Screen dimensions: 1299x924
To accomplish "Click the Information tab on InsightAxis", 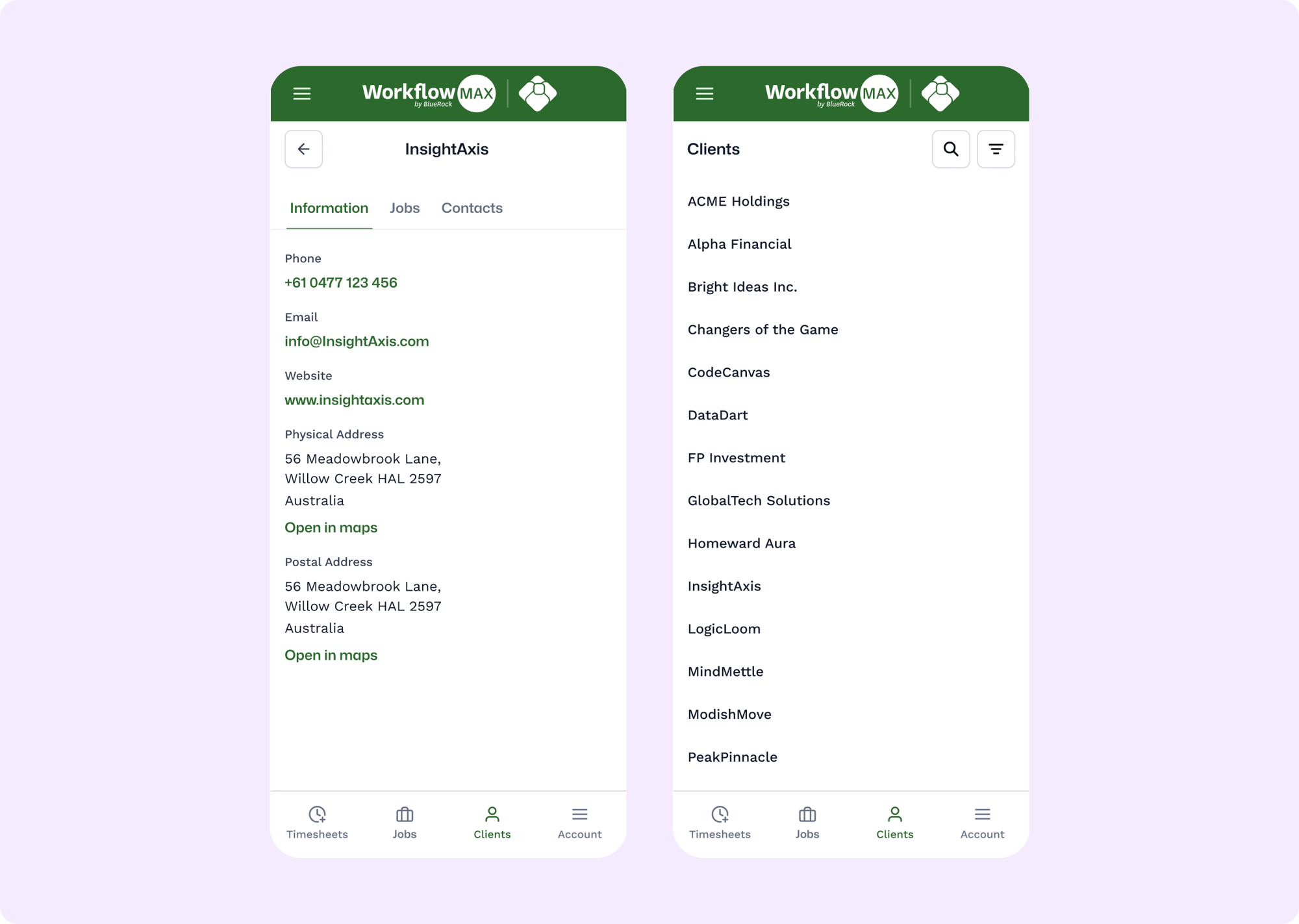I will tap(328, 208).
